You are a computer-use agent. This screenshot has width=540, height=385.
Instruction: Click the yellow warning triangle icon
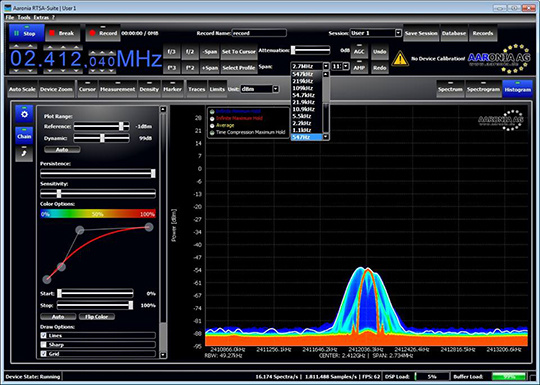400,59
